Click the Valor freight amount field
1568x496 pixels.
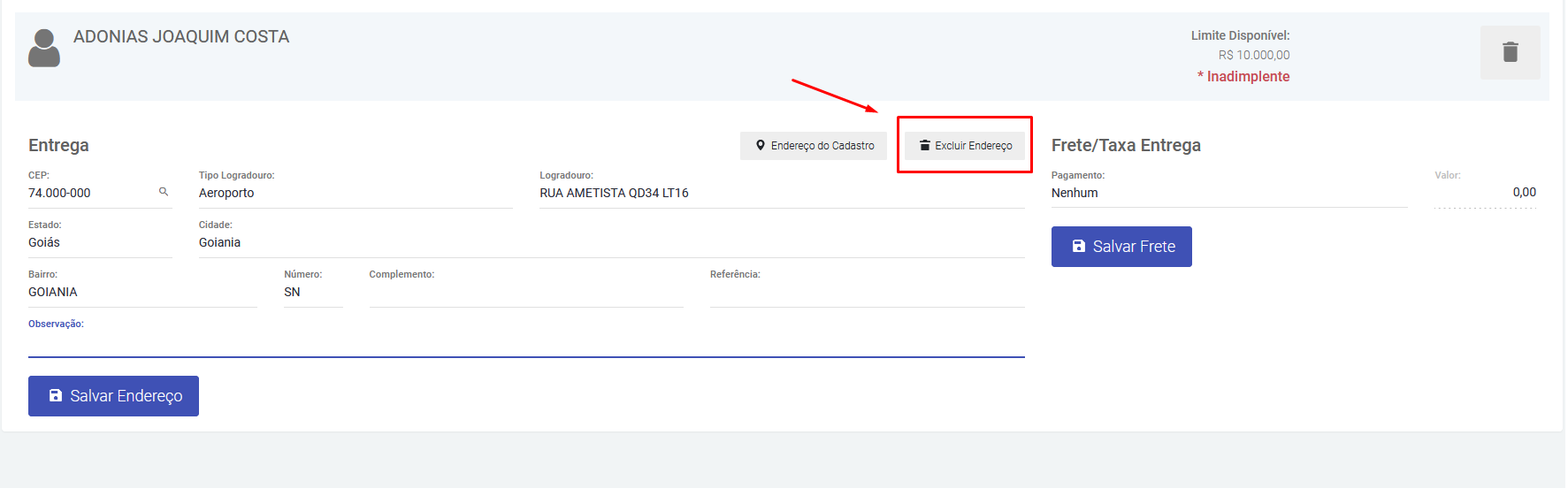click(1485, 193)
